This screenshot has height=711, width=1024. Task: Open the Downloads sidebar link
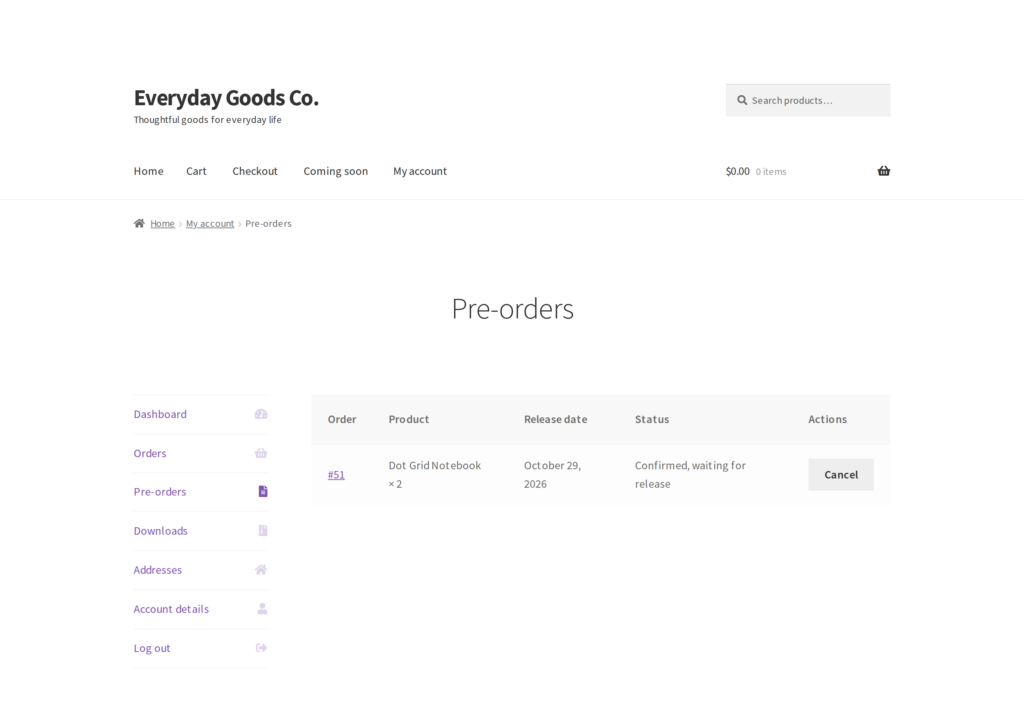[161, 531]
